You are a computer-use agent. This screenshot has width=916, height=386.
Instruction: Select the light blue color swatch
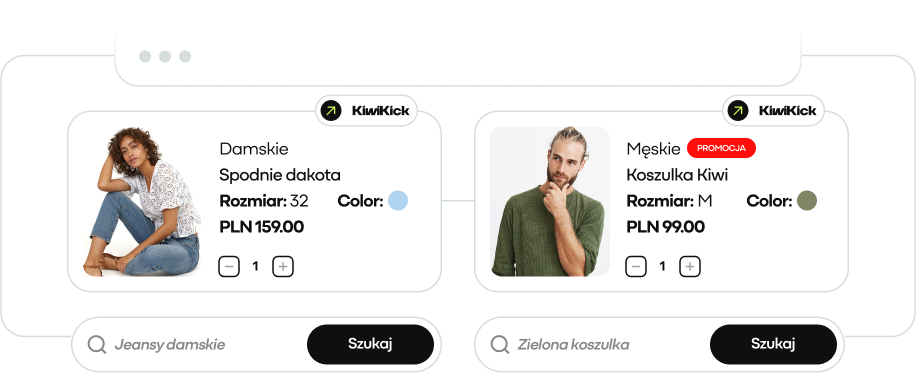pos(398,200)
